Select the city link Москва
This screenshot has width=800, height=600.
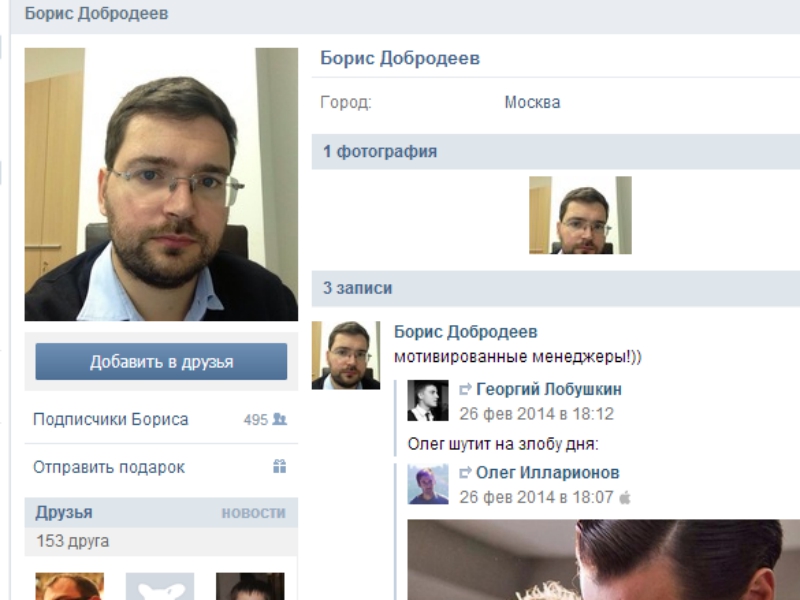[532, 102]
